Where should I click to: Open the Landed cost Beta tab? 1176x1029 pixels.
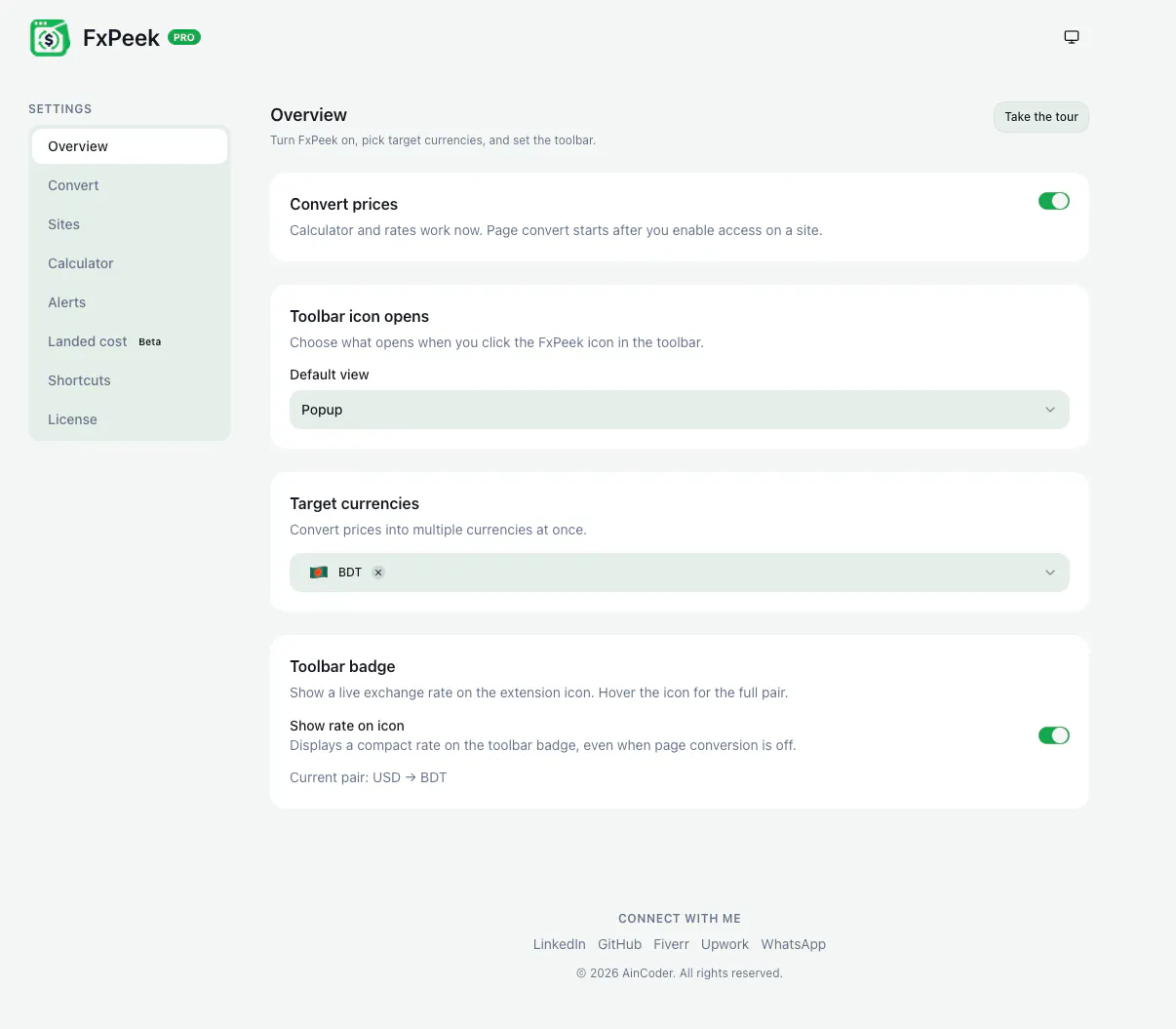pos(130,341)
